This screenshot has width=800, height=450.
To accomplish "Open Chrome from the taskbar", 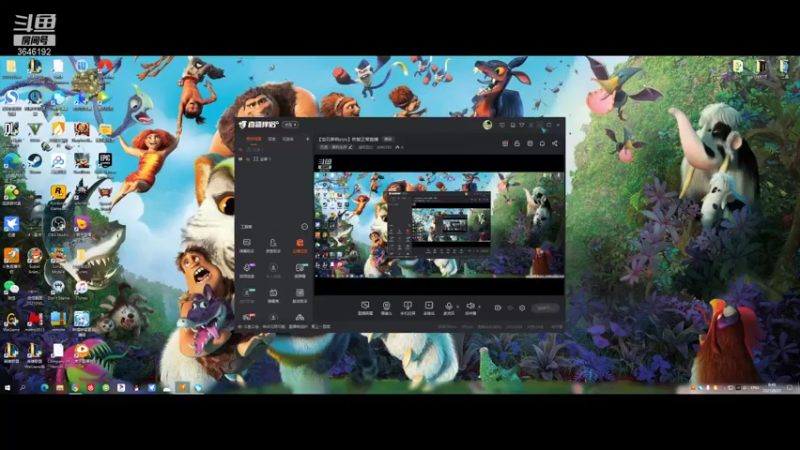I will pos(75,388).
